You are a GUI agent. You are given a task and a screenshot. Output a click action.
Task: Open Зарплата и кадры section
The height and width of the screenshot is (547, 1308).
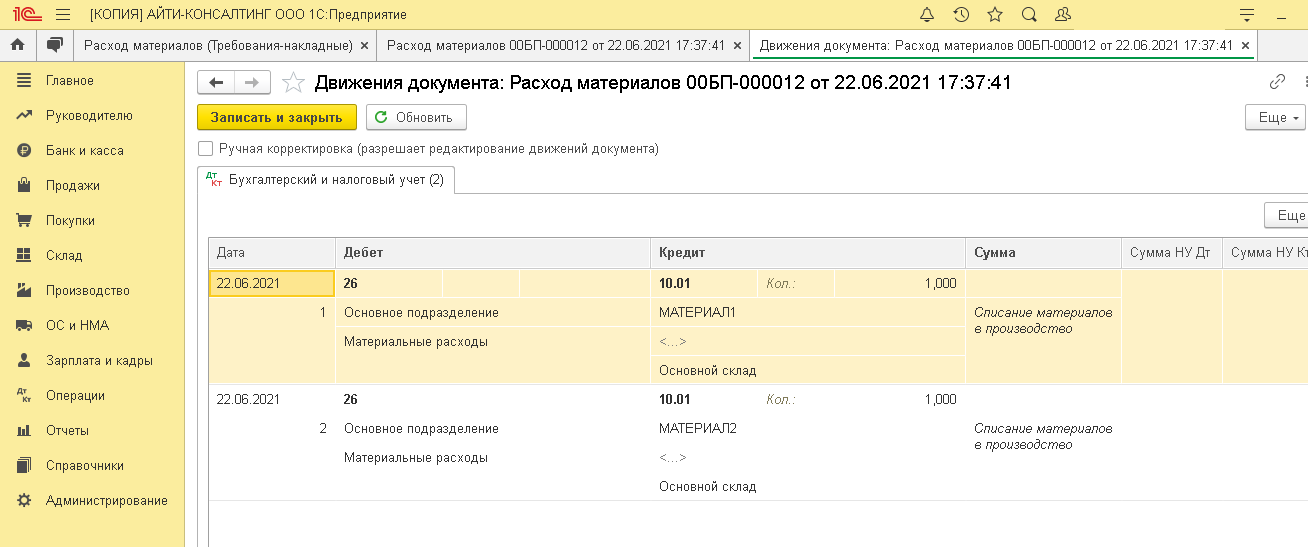pyautogui.click(x=99, y=361)
